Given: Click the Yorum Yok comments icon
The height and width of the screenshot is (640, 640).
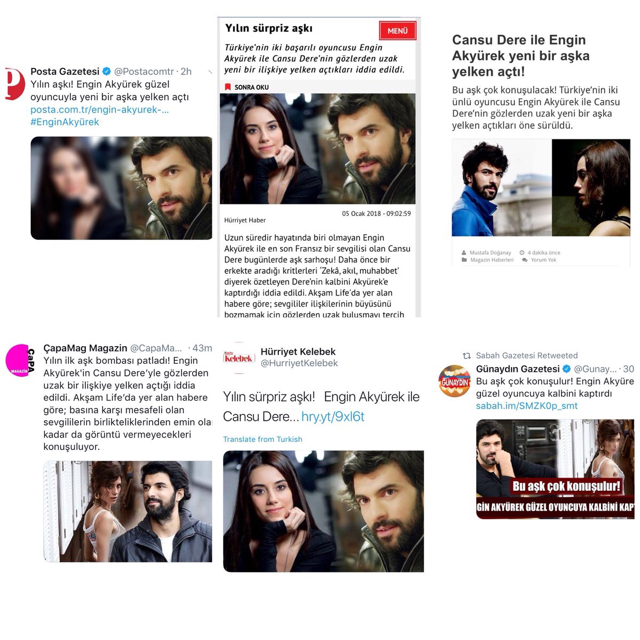Looking at the screenshot, I should tap(525, 260).
